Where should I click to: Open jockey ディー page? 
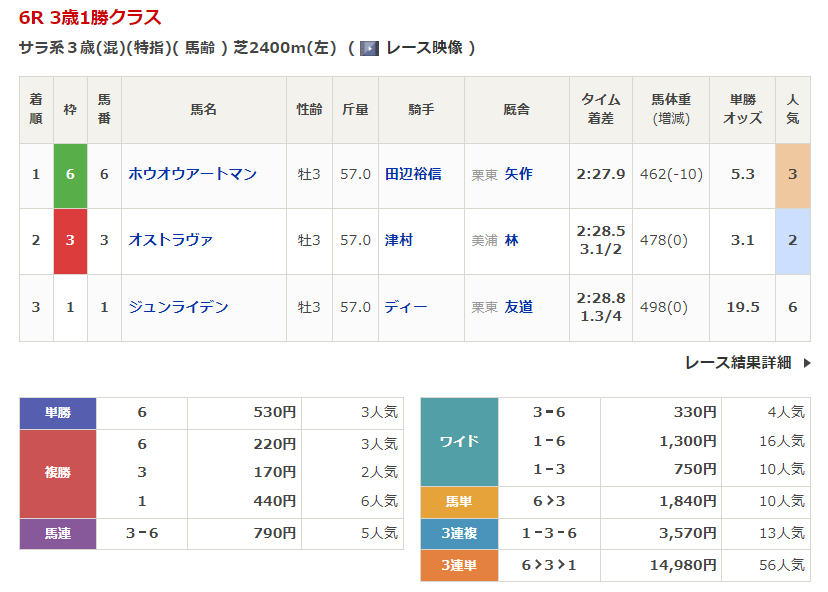point(406,307)
